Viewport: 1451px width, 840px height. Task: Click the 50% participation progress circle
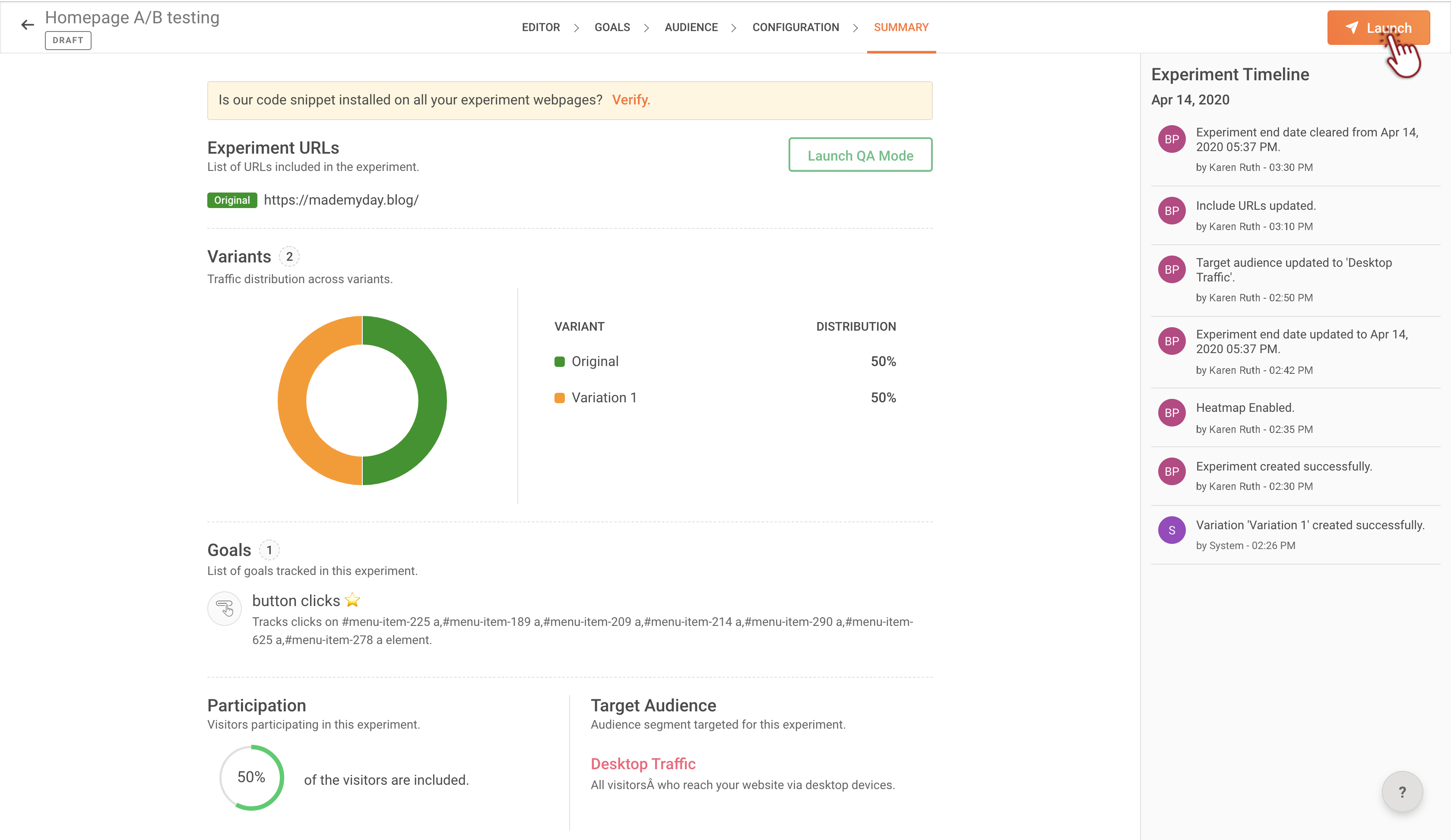point(252,777)
